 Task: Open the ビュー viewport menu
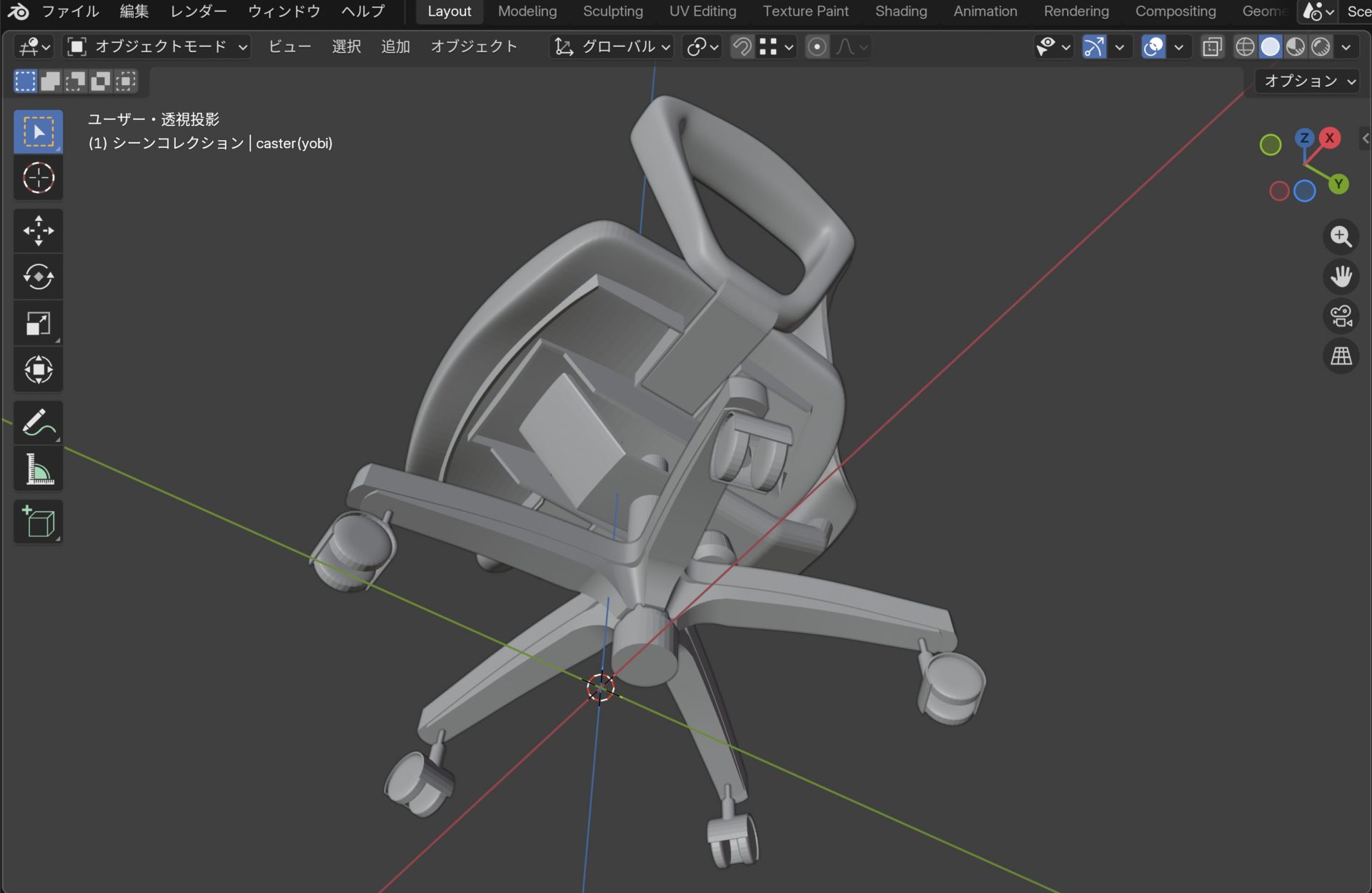pos(289,47)
